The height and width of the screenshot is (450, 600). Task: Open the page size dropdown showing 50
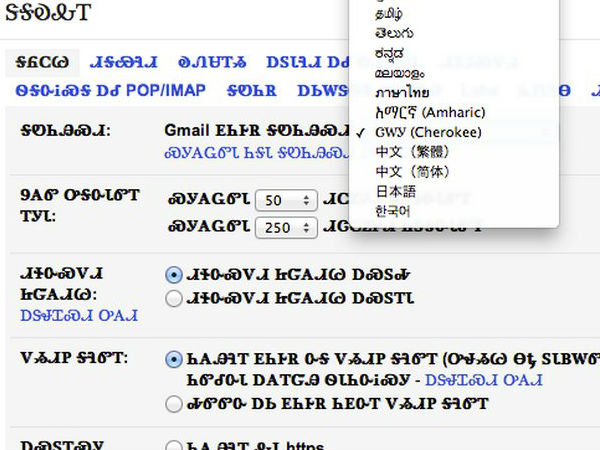click(x=286, y=199)
